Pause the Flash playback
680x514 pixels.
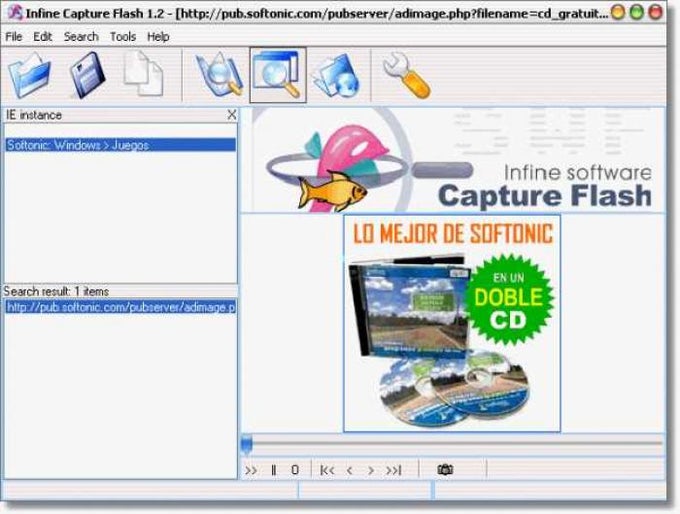[274, 470]
